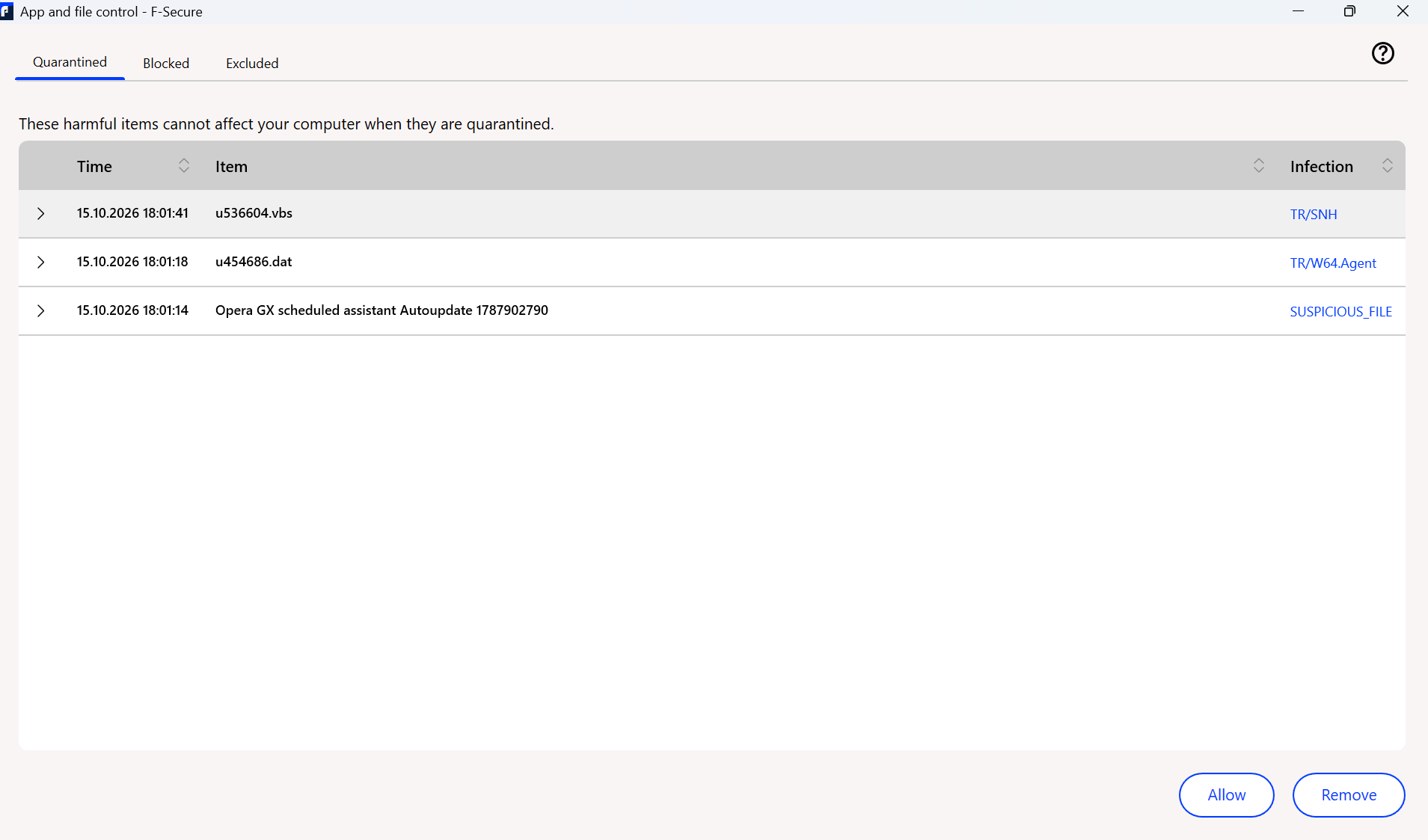Sort by the Infection column arrows
Viewport: 1428px width, 840px height.
pos(1388,166)
